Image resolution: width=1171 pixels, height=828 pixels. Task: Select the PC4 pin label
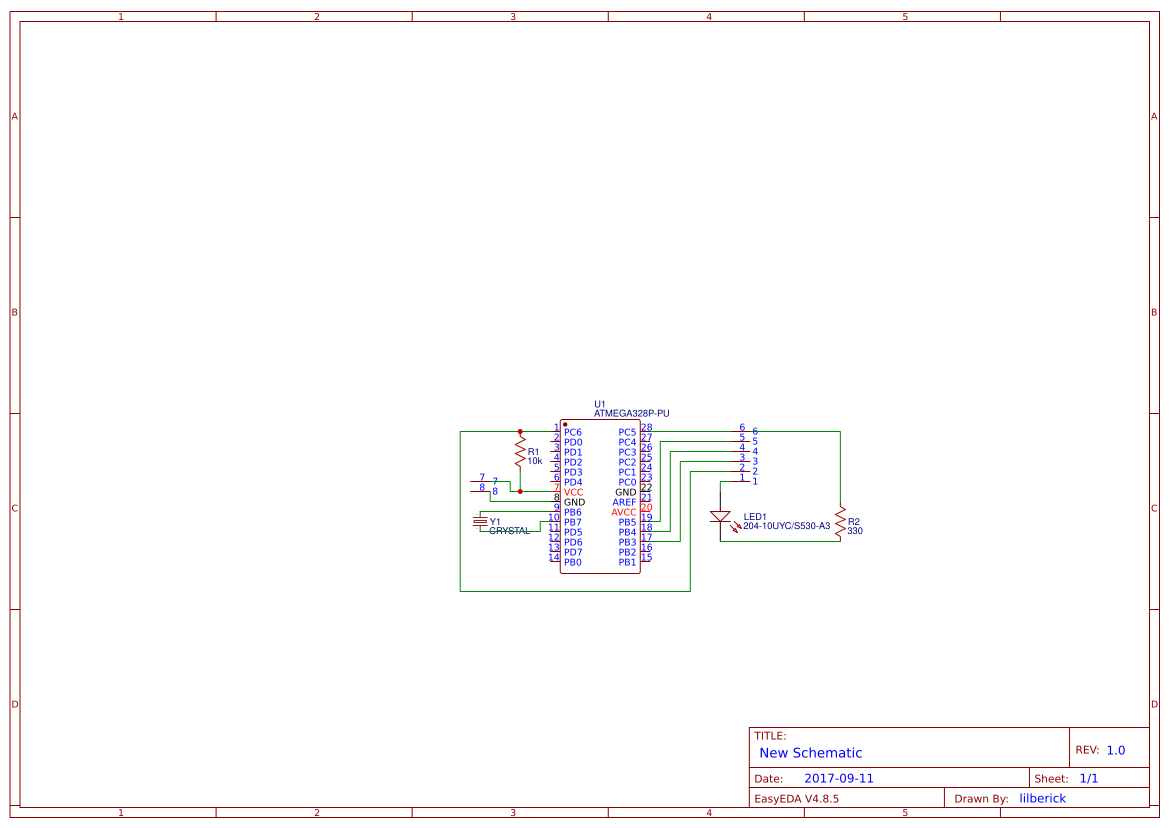pyautogui.click(x=627, y=442)
